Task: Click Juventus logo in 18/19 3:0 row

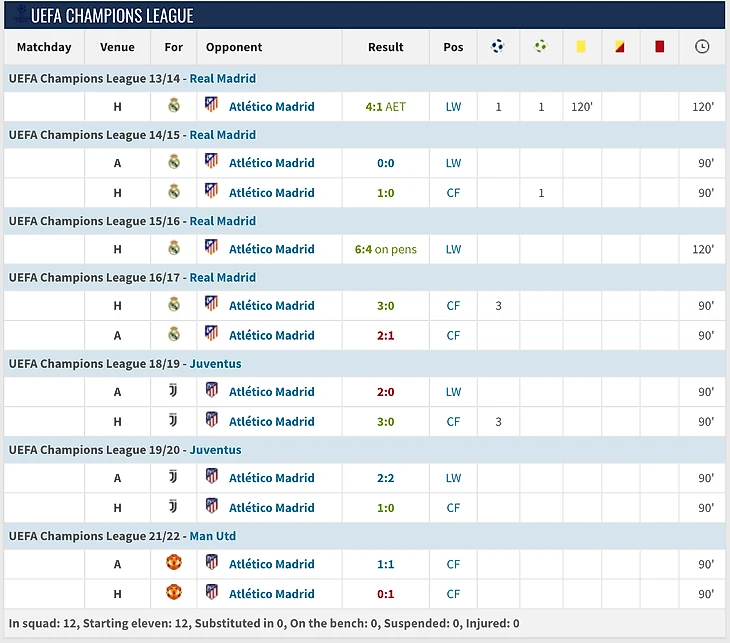Action: 173,420
